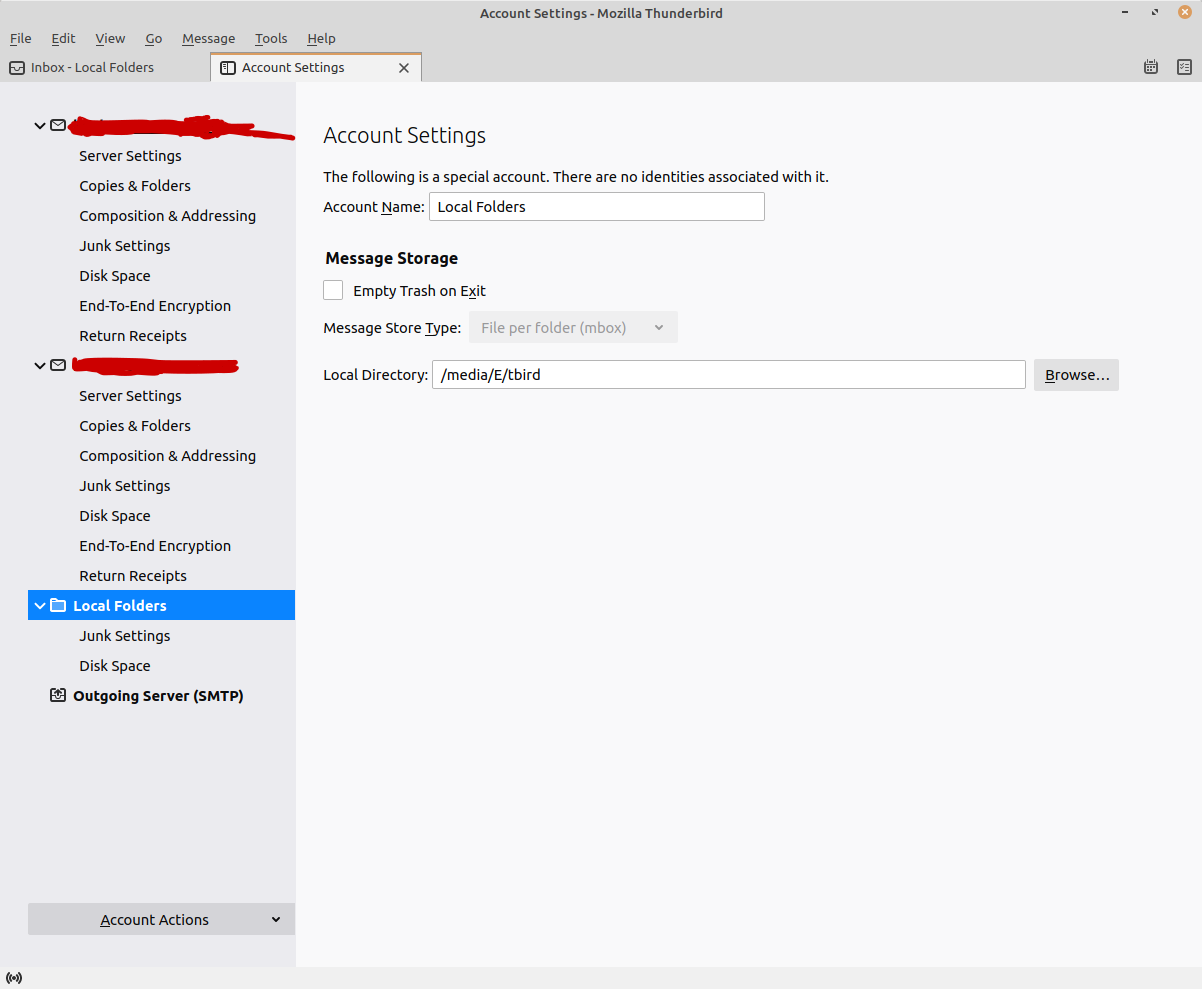Click the online status icon in the status bar

[x=14, y=978]
